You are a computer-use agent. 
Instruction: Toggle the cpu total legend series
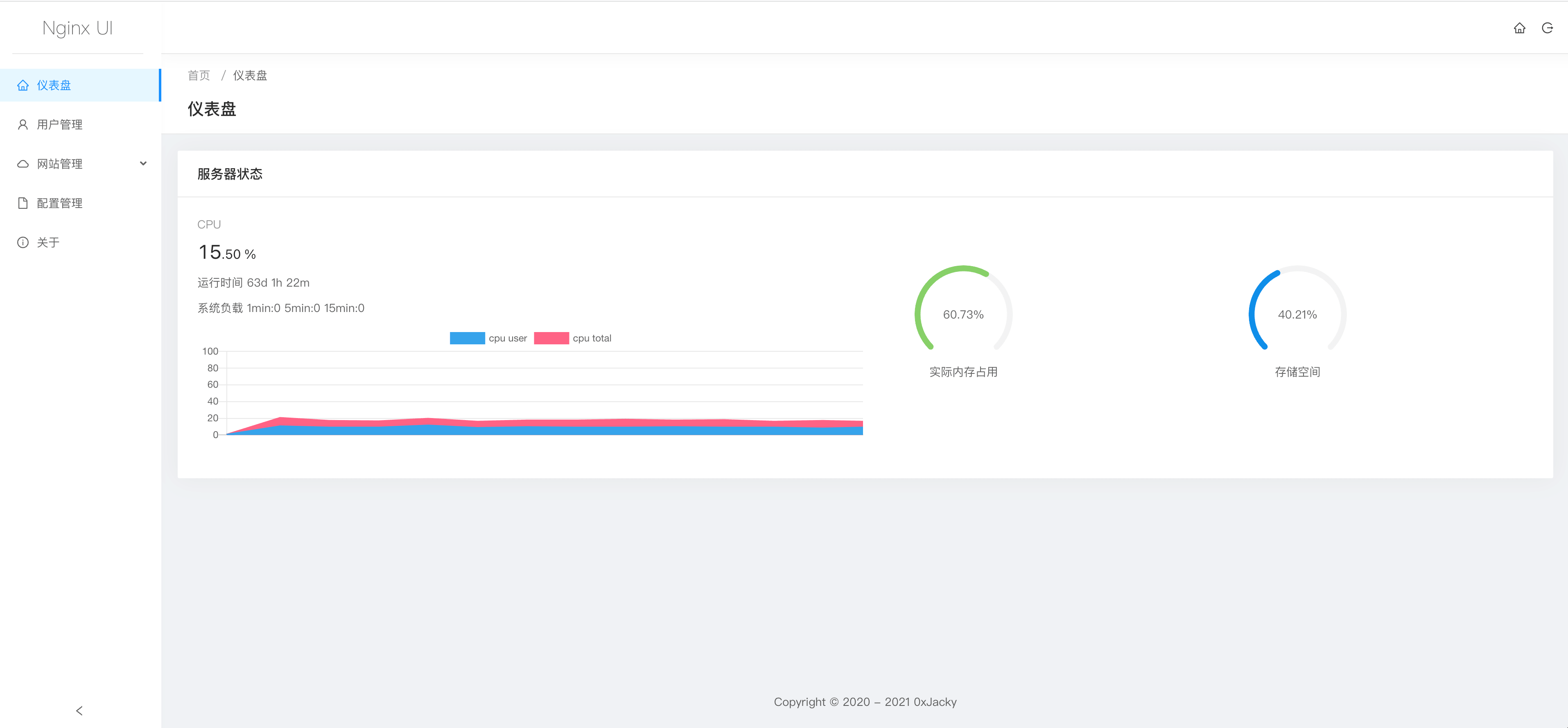(x=591, y=339)
